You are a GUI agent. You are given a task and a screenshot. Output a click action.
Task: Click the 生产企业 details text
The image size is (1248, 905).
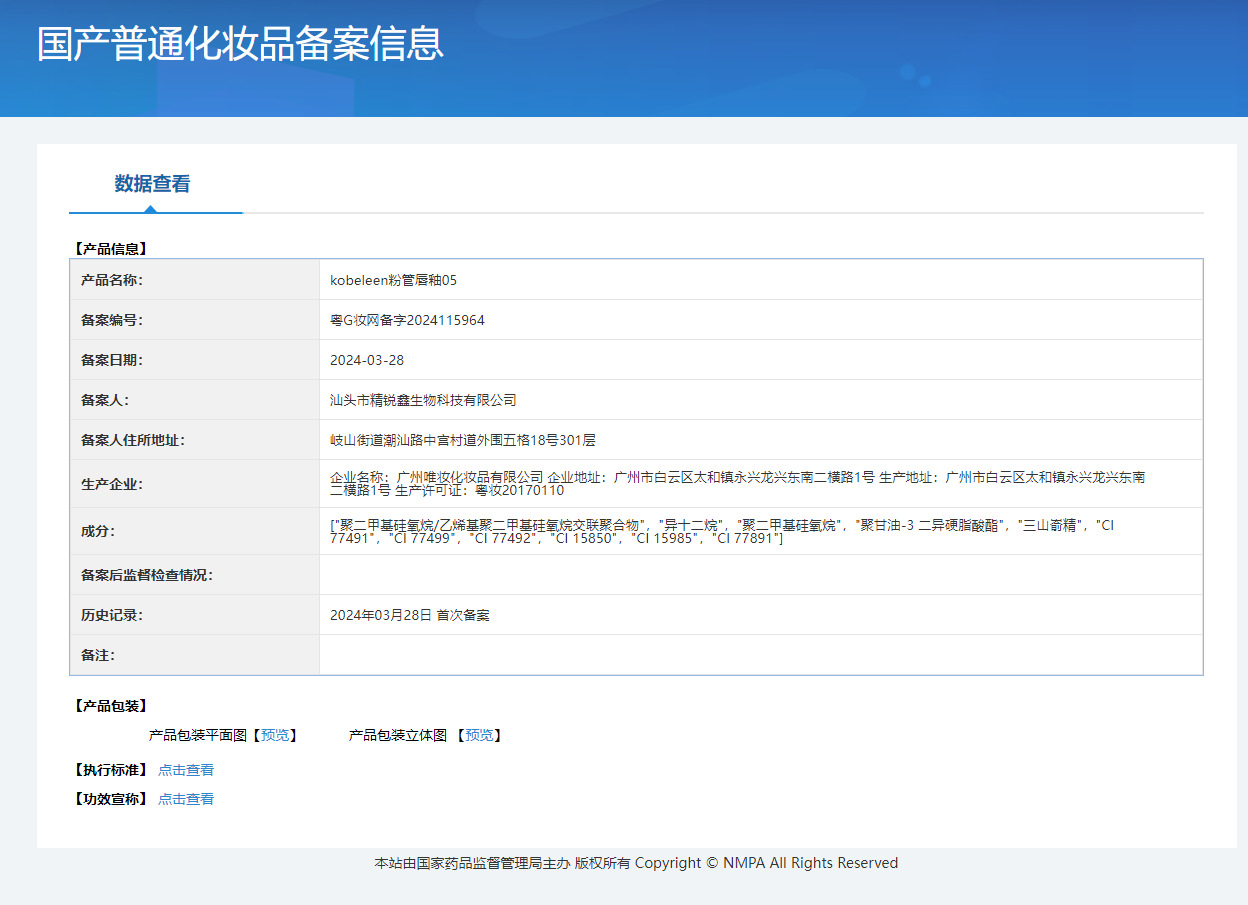(737, 484)
